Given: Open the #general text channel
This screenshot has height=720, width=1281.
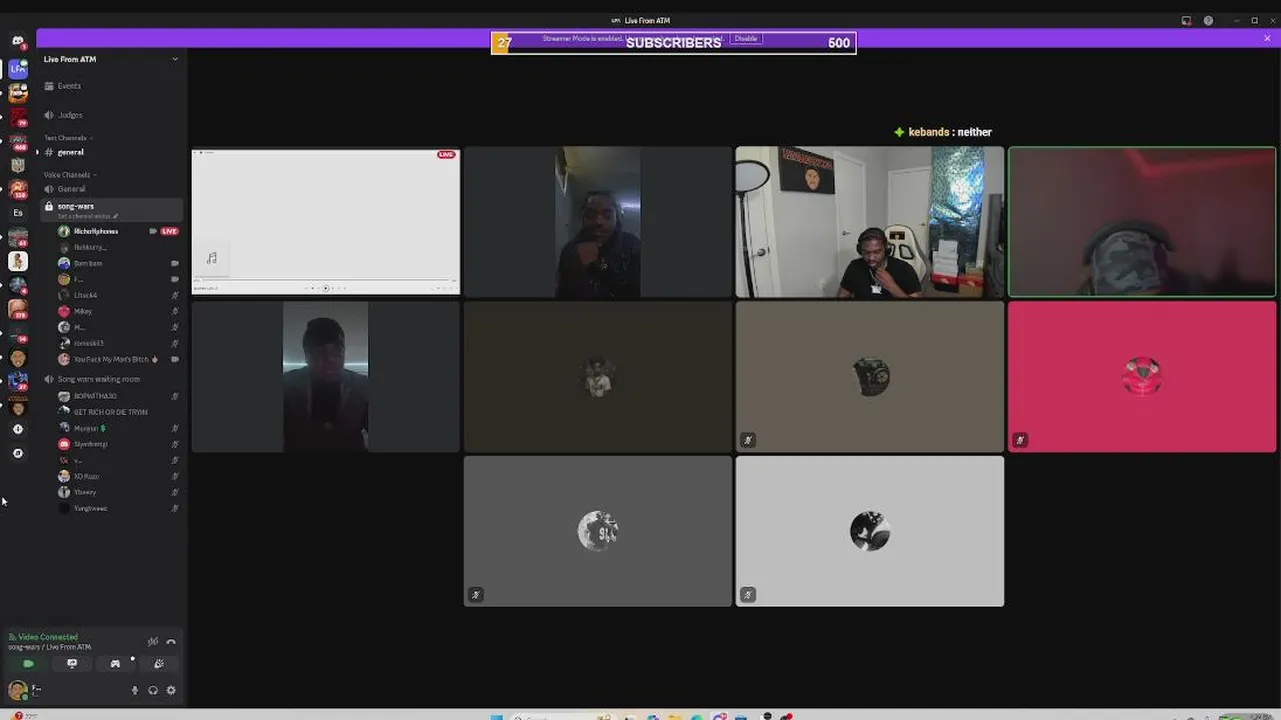Looking at the screenshot, I should click(110, 152).
